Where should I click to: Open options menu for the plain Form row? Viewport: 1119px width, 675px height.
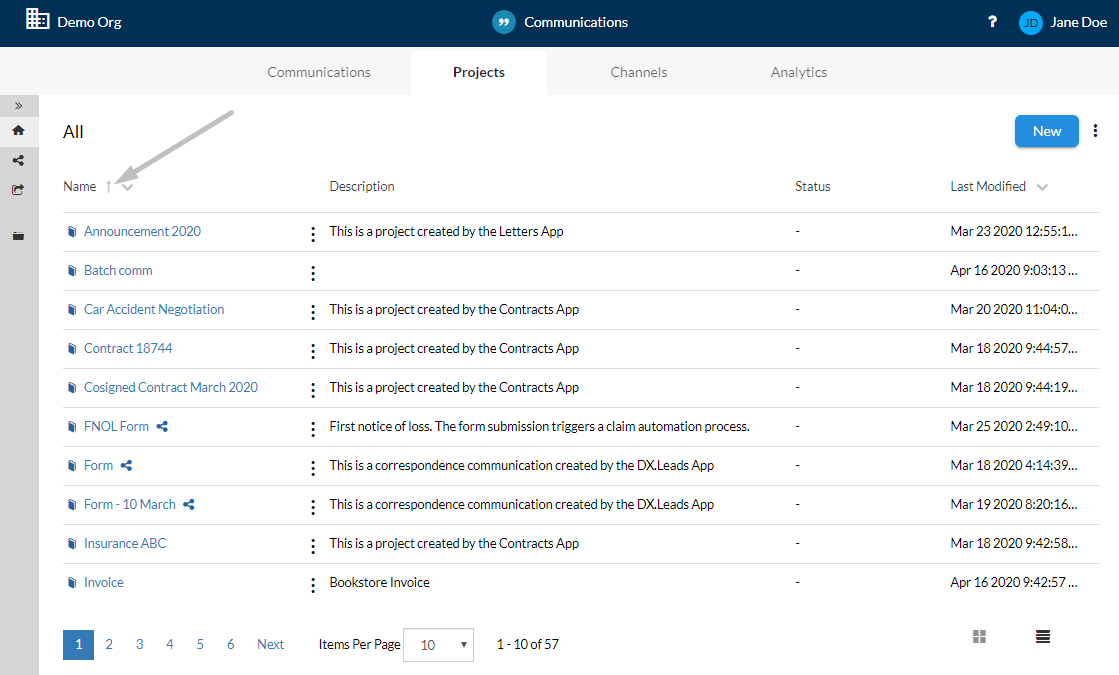click(313, 468)
